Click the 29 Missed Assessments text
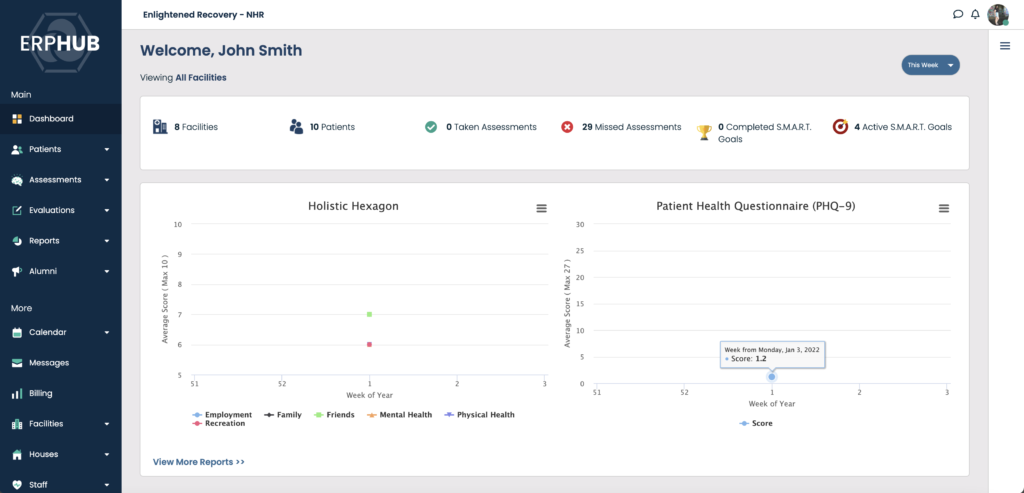Image resolution: width=1024 pixels, height=493 pixels. [632, 127]
